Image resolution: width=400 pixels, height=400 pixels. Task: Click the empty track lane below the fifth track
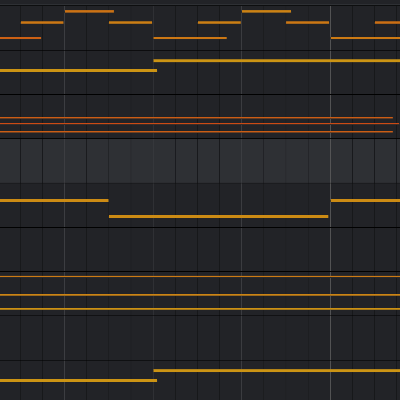click(200, 250)
